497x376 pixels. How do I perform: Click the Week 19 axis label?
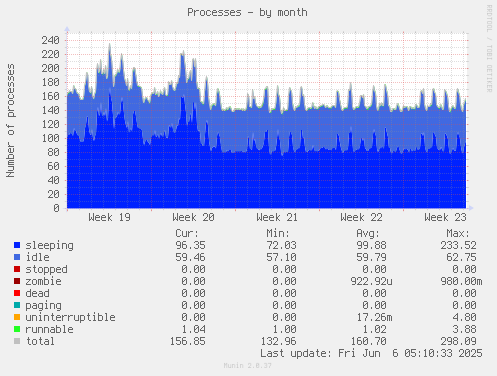click(x=109, y=217)
